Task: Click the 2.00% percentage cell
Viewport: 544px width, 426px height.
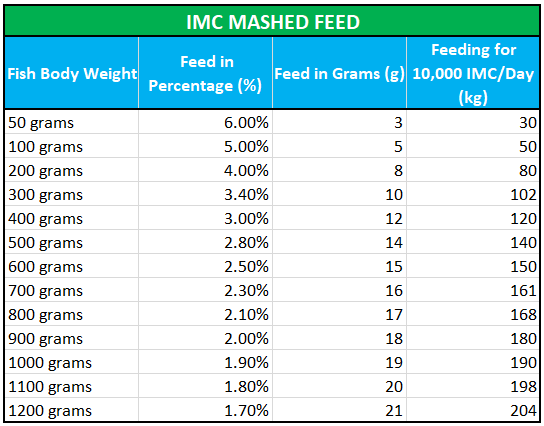Action: (x=205, y=338)
